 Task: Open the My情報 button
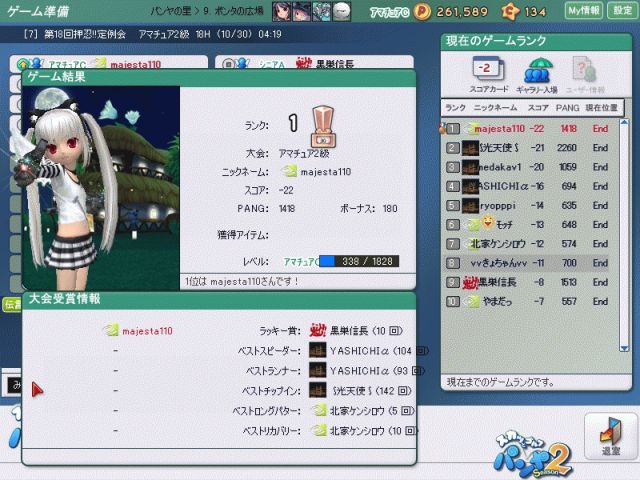tap(584, 11)
